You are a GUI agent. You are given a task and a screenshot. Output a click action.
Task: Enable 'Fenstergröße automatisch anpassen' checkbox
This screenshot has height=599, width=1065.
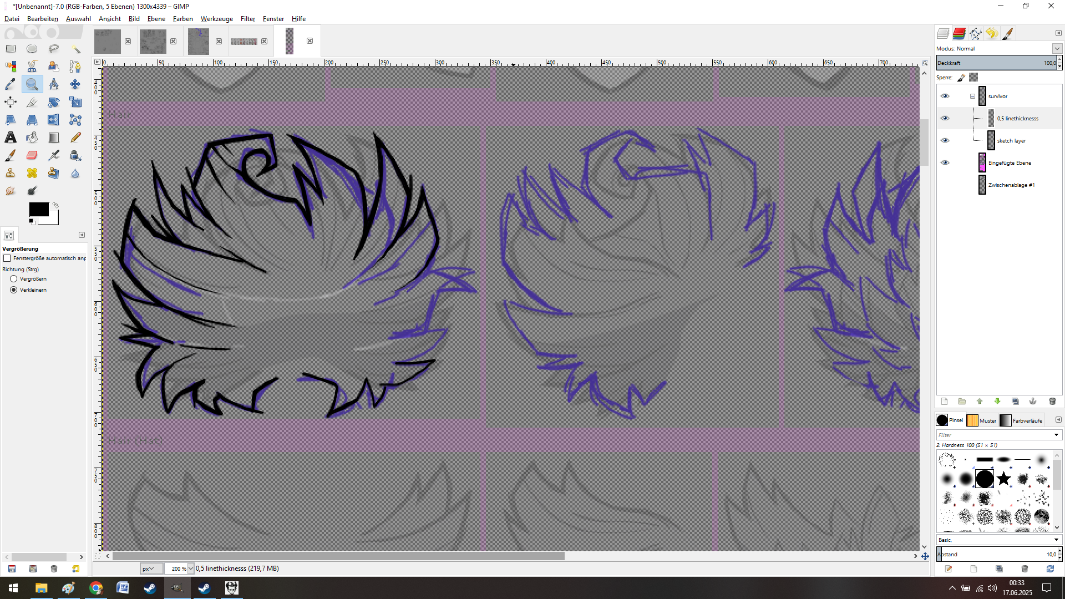pos(8,258)
